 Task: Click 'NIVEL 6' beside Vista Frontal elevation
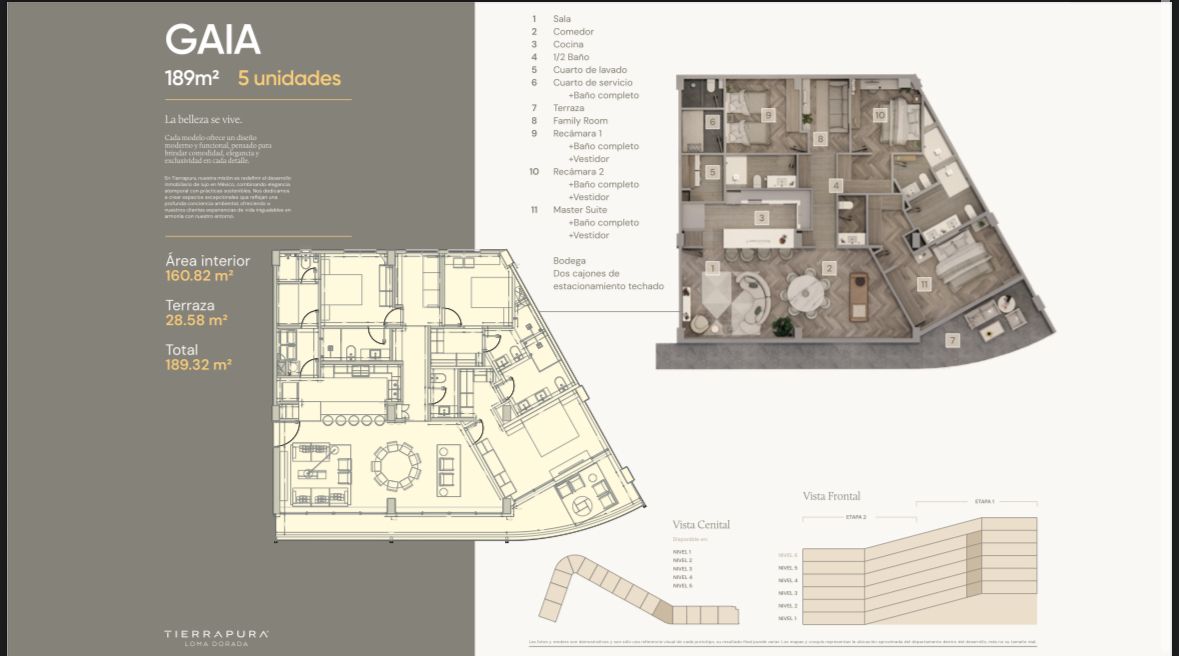[x=787, y=555]
